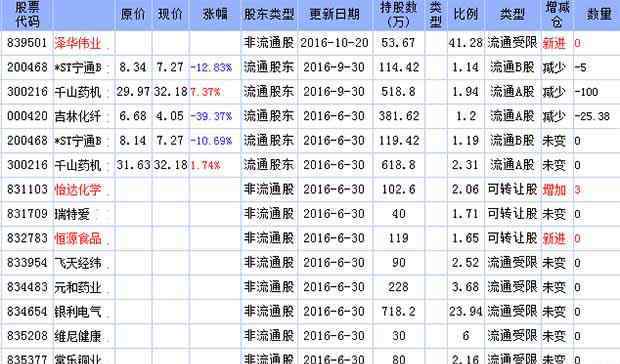Click the -39.37% change value
Viewport: 620px width, 364px height.
(211, 117)
